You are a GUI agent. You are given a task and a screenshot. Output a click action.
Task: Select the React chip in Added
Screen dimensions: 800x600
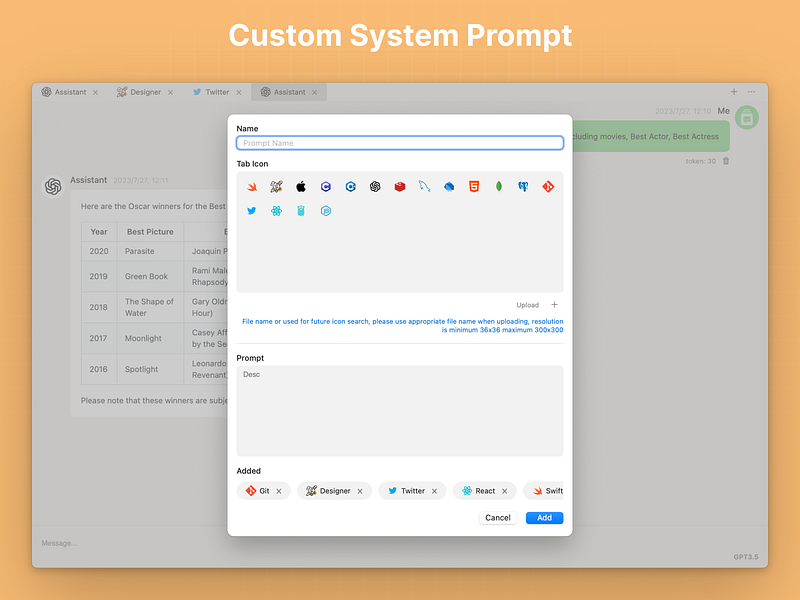point(485,491)
